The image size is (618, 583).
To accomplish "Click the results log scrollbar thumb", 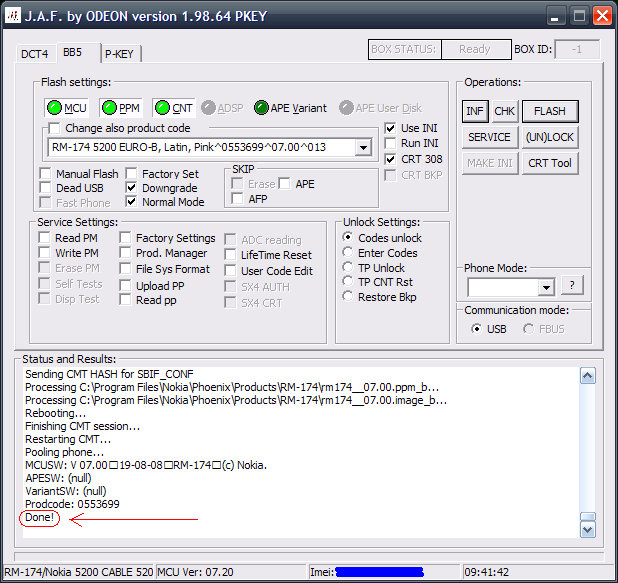I will point(588,517).
